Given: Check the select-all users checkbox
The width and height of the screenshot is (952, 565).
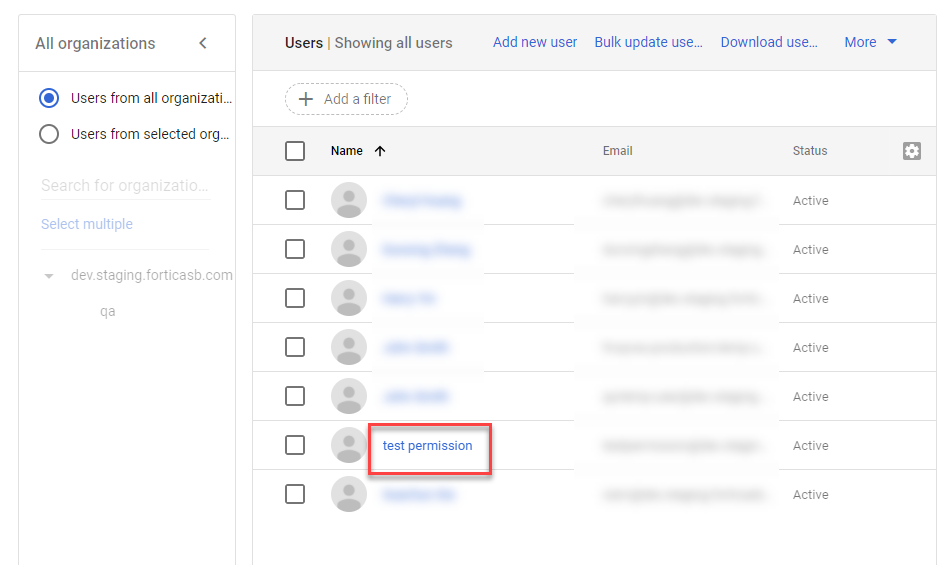Looking at the screenshot, I should 295,151.
